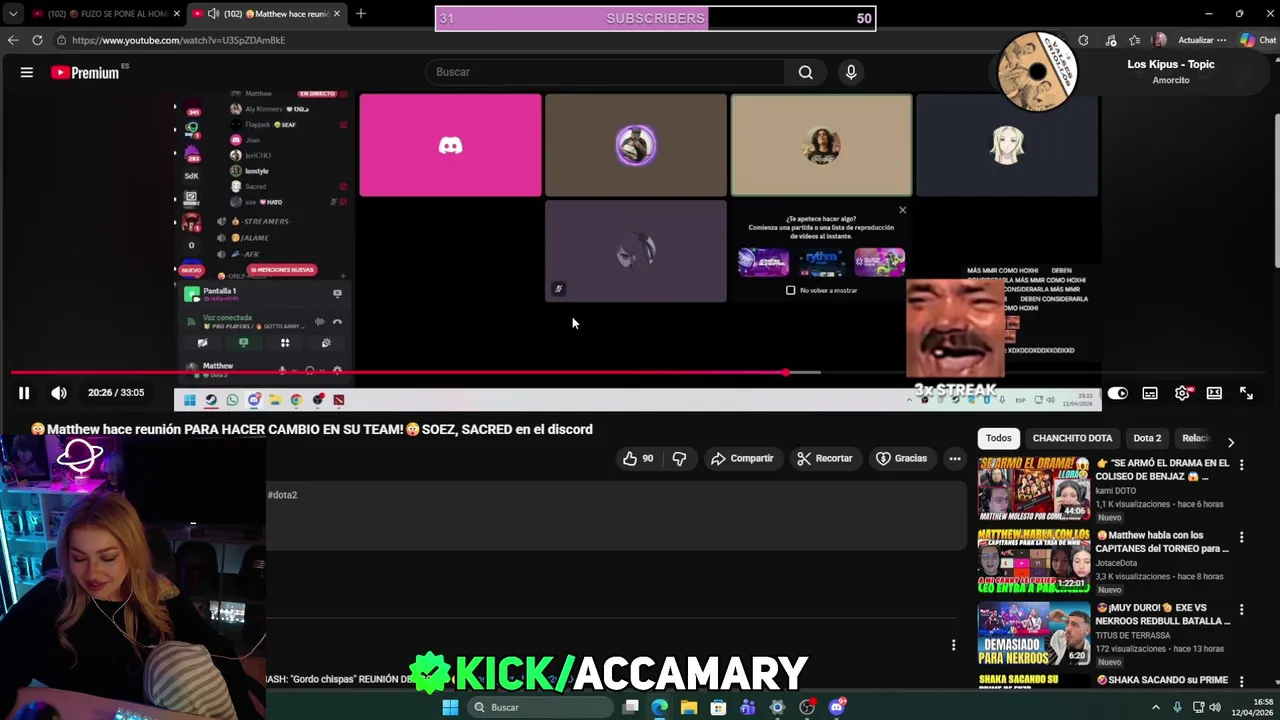
Task: Open Task View on taskbar
Action: [x=630, y=707]
